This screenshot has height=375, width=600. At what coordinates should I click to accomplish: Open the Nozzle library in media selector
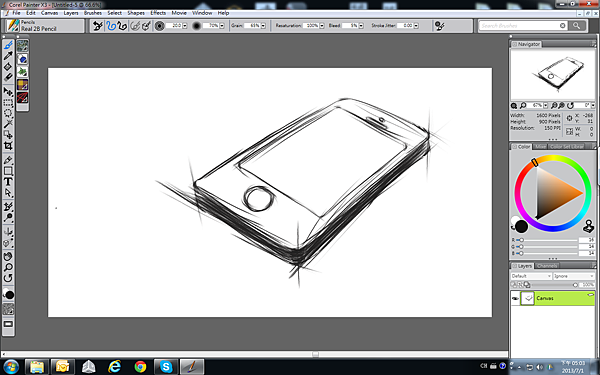click(x=23, y=72)
